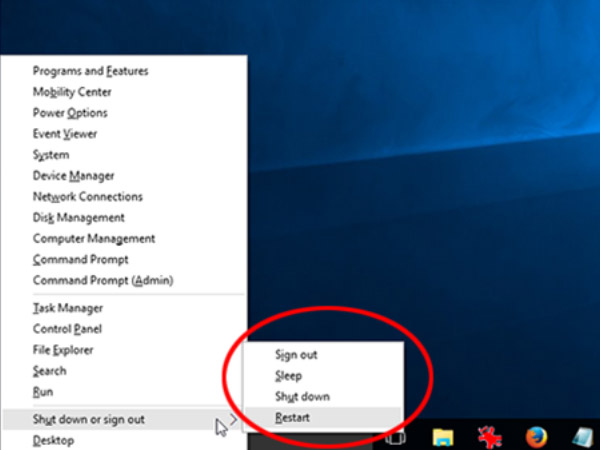Click Sign out in the submenu

[x=296, y=355]
